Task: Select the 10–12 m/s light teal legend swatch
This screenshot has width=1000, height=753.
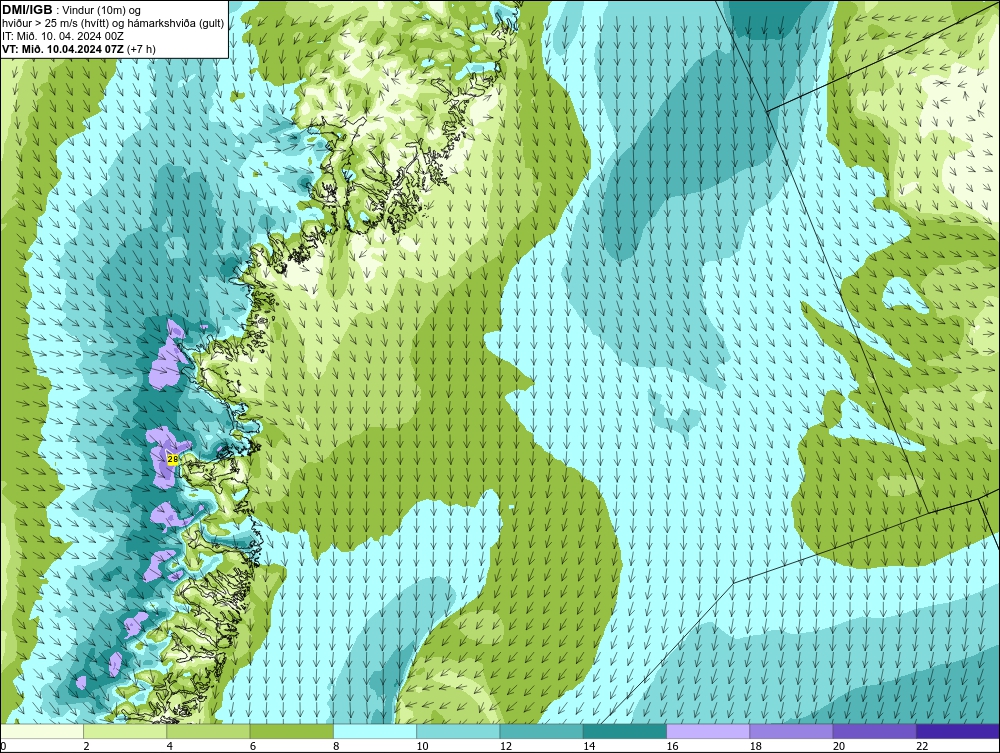Action: 458,731
